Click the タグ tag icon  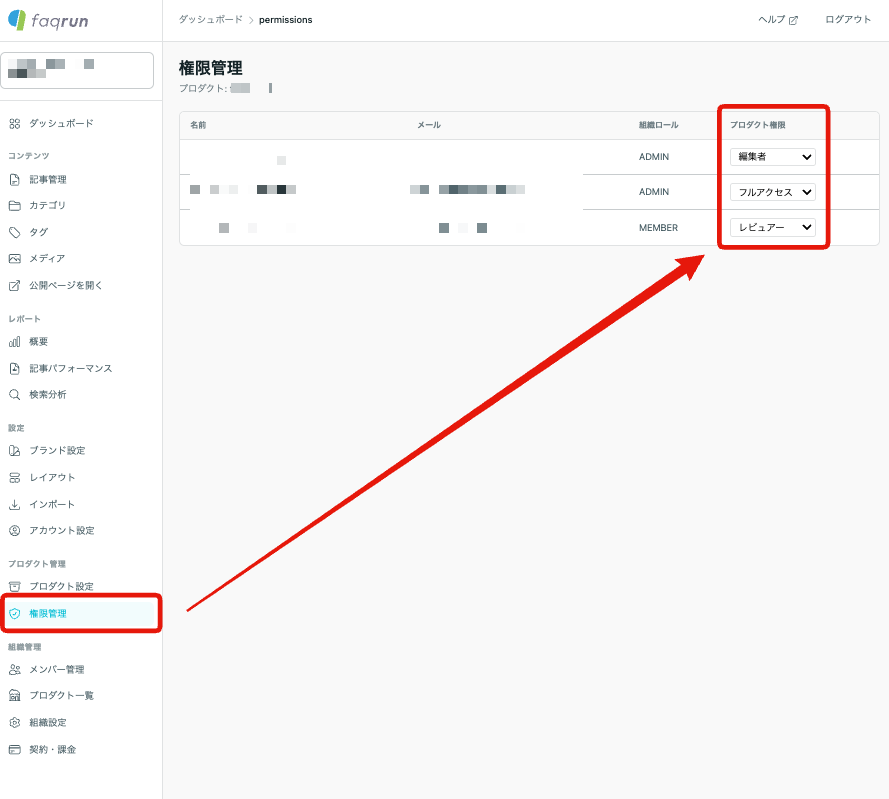(15, 232)
